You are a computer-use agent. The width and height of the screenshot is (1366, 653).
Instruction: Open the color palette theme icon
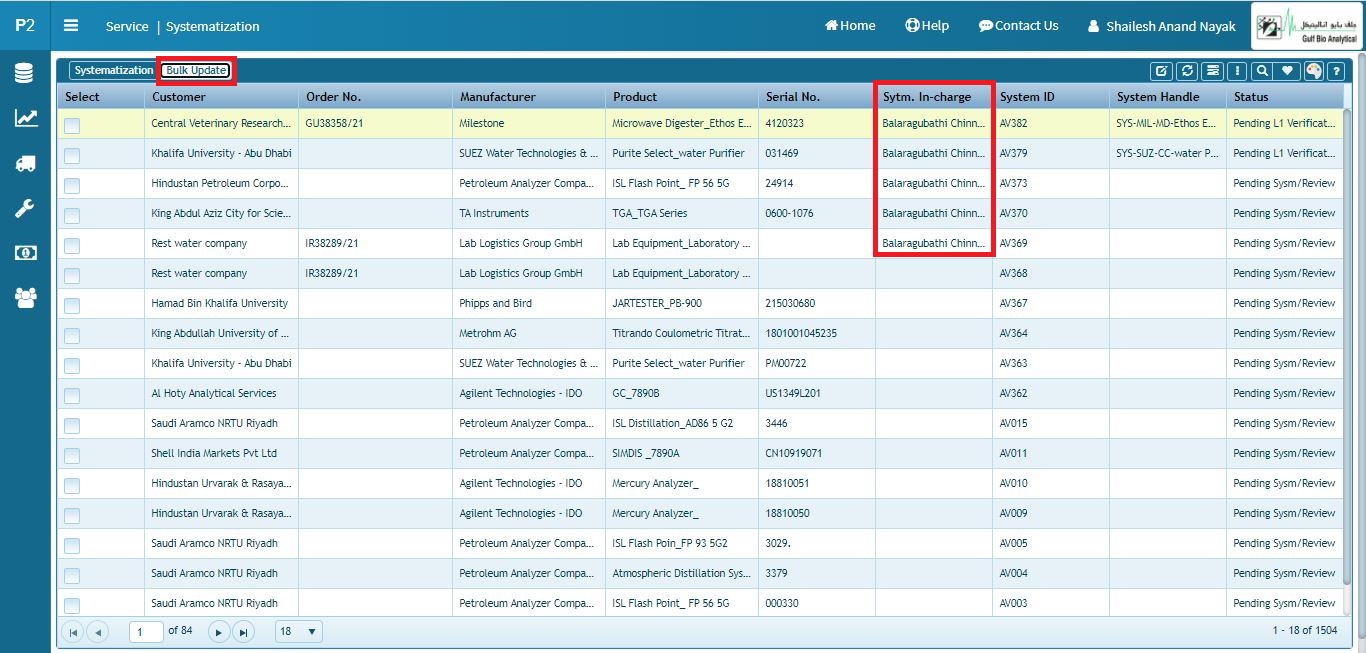pyautogui.click(x=1313, y=71)
